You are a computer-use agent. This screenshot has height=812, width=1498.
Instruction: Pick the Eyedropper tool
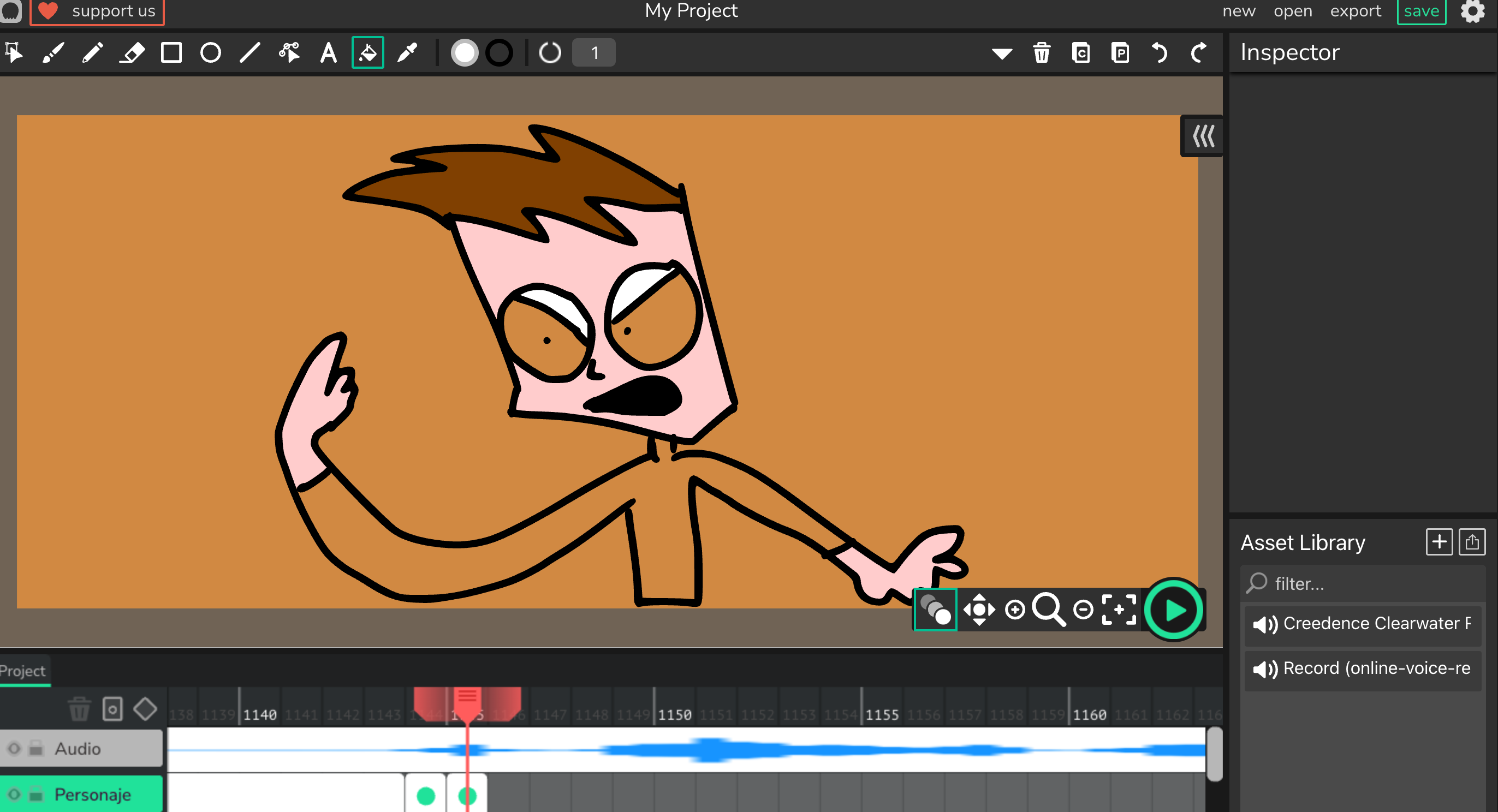click(x=407, y=53)
